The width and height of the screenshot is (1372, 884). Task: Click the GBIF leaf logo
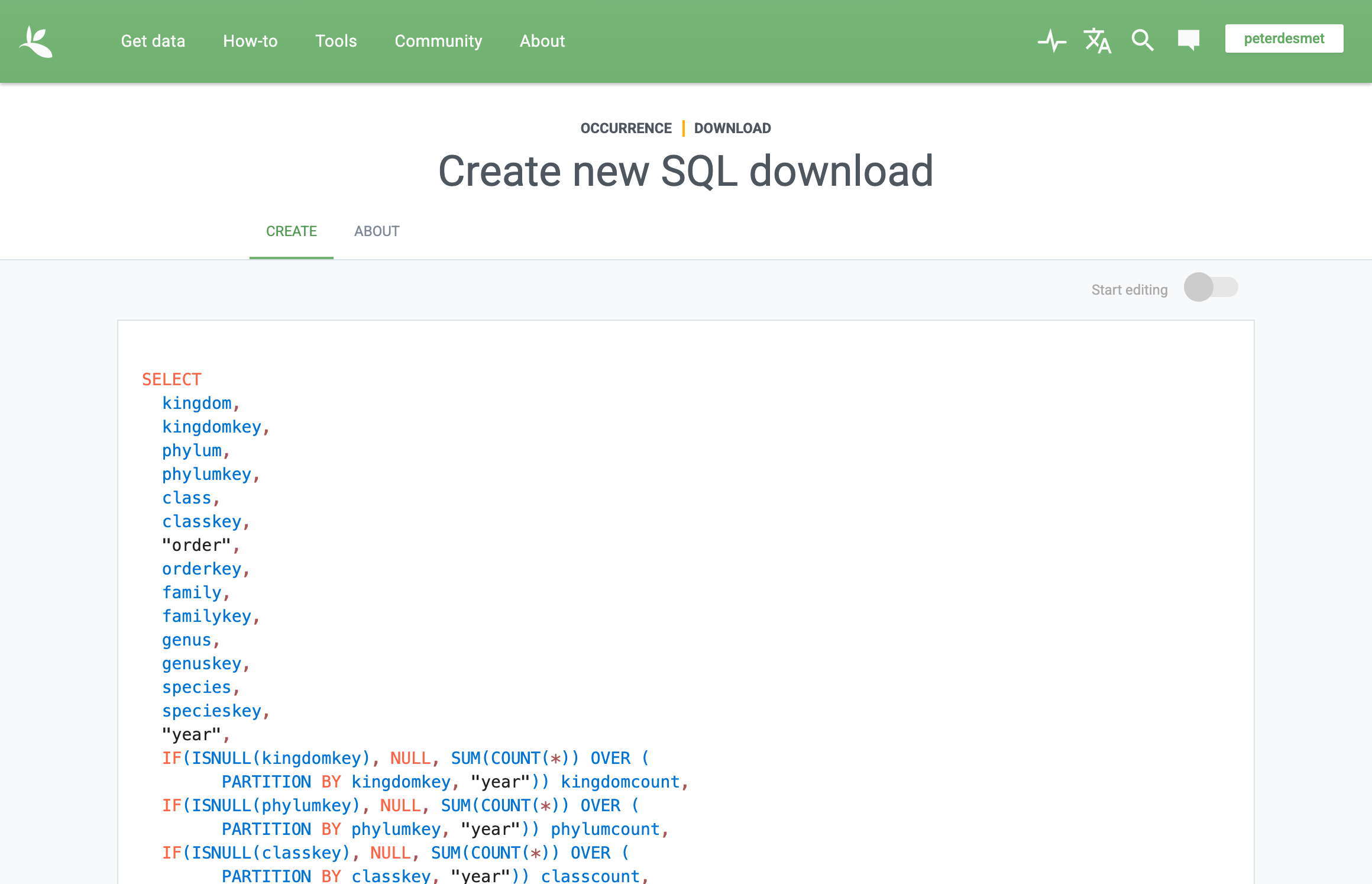[x=36, y=41]
